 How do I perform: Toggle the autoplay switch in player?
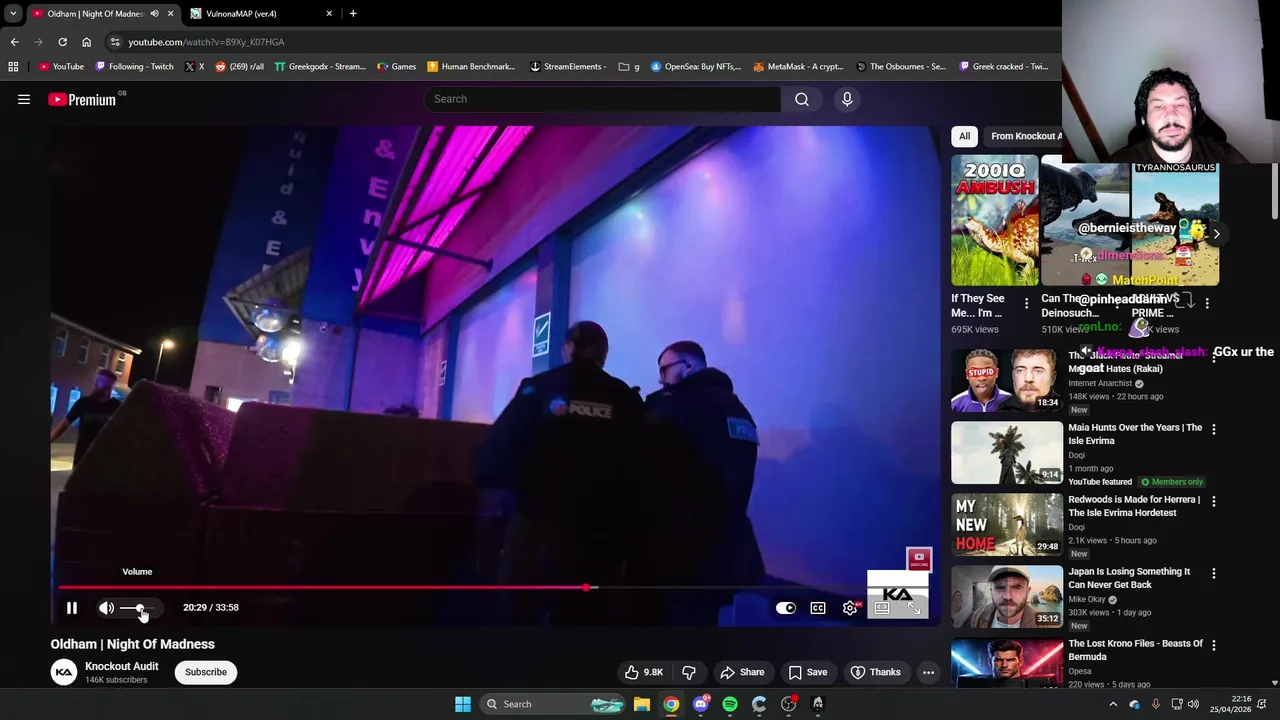[786, 608]
